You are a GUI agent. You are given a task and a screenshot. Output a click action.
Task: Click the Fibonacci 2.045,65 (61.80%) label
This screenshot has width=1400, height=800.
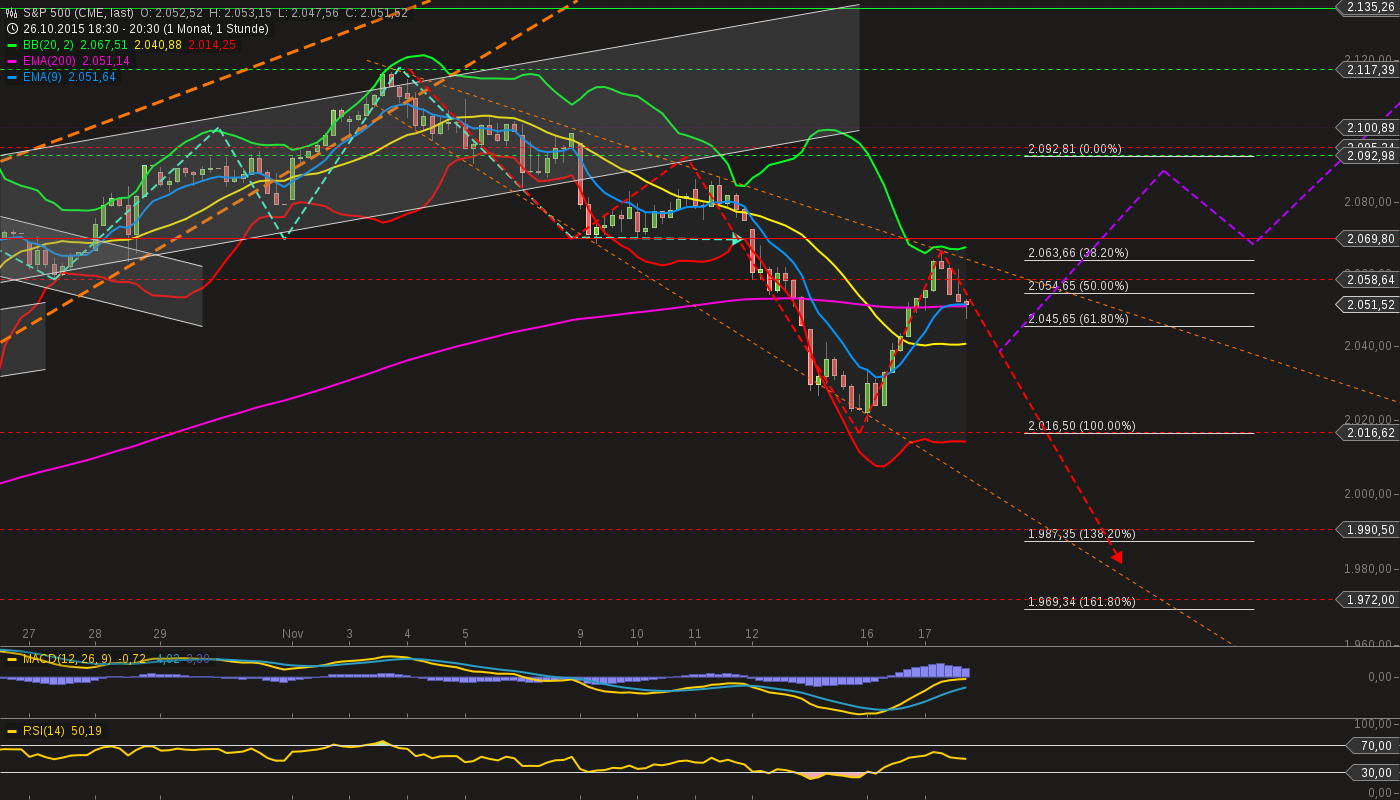tap(1078, 319)
